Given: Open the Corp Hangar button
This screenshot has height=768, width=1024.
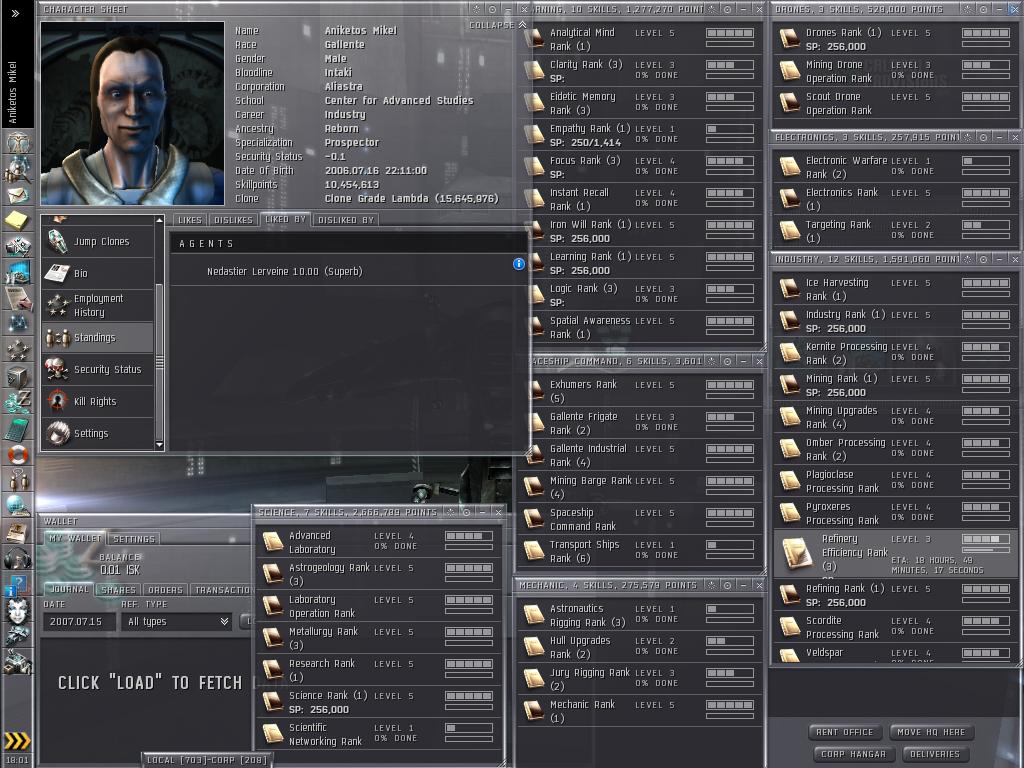Looking at the screenshot, I should (853, 754).
